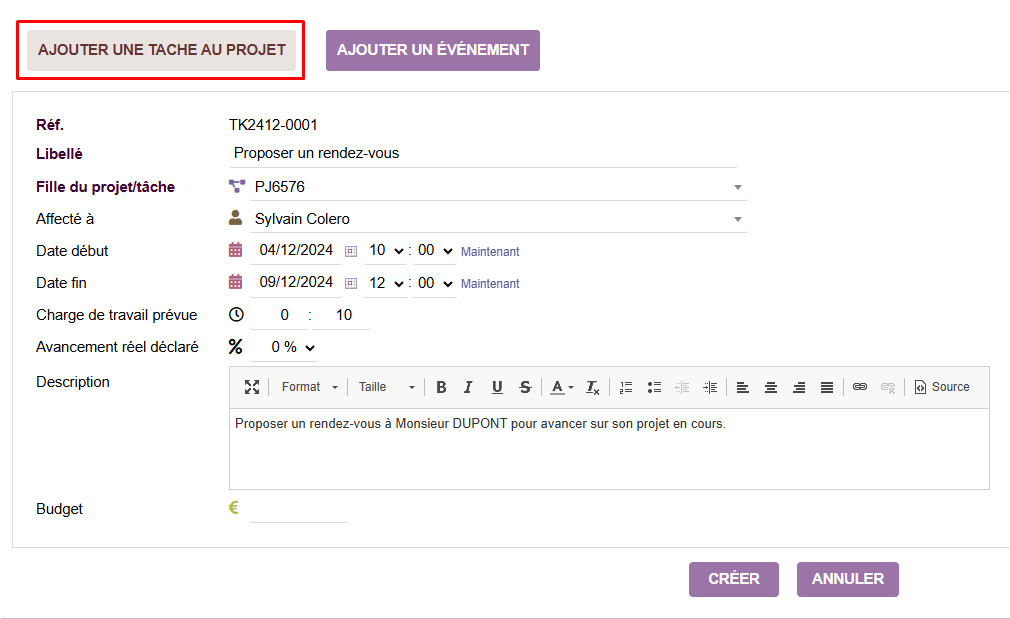This screenshot has height=619, width=1010.
Task: Center align the description text
Action: (x=771, y=387)
